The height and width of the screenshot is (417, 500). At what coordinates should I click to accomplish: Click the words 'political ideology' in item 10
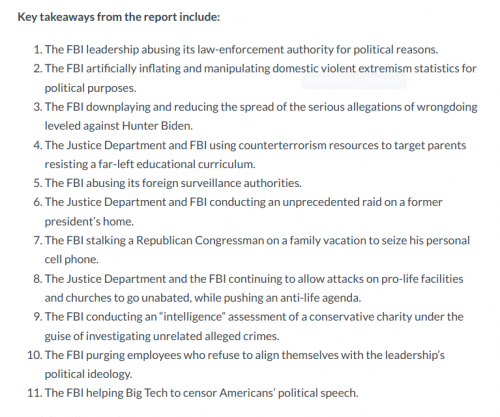(x=88, y=374)
